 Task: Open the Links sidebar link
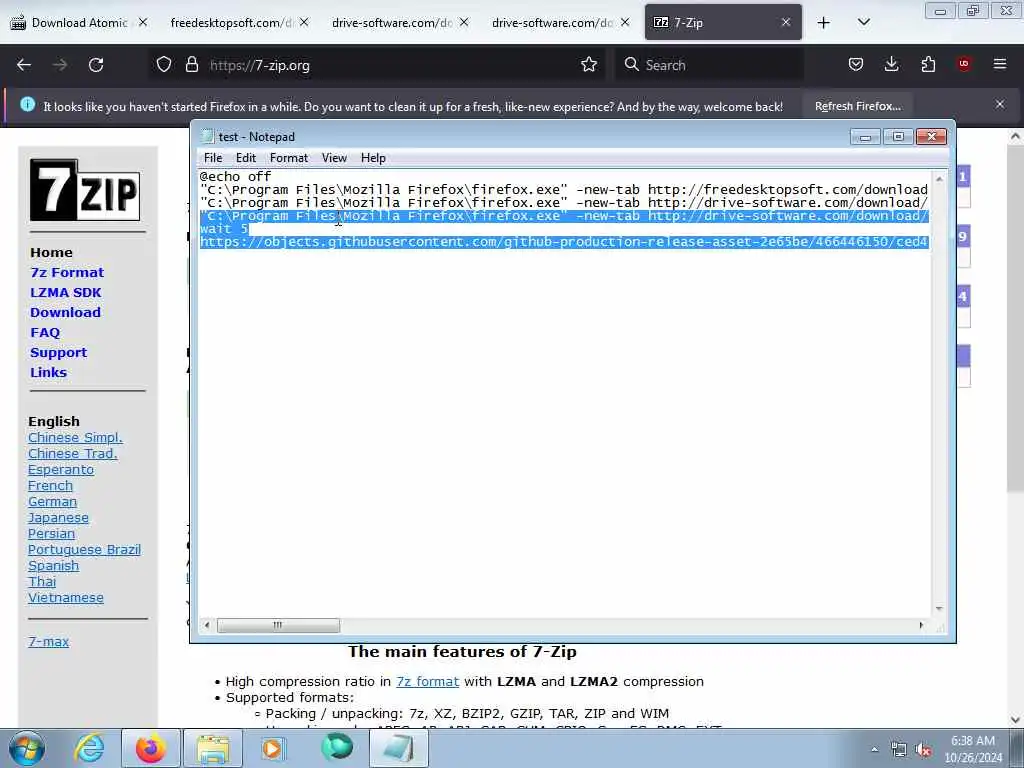[x=48, y=372]
